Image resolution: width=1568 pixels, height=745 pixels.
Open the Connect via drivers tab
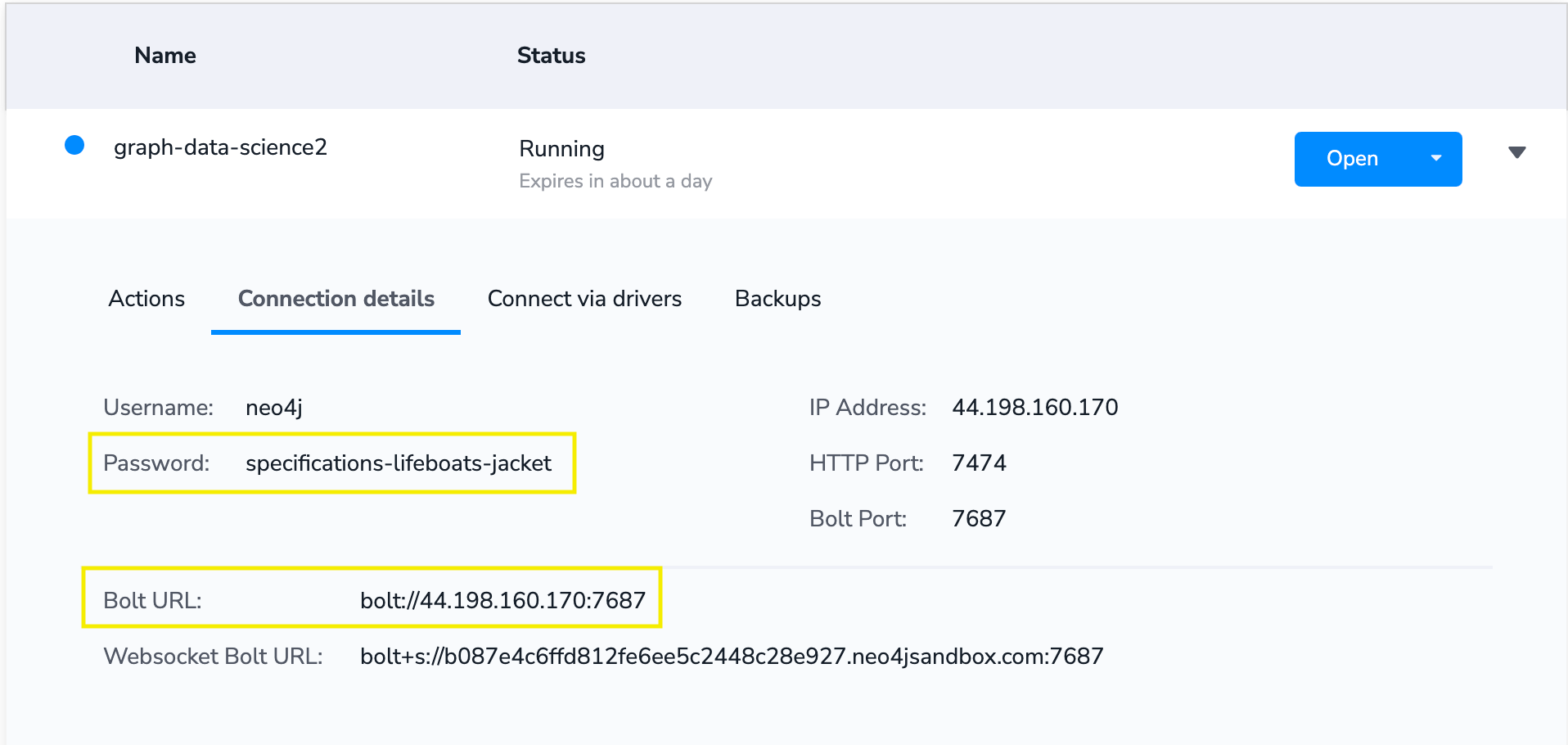click(584, 299)
